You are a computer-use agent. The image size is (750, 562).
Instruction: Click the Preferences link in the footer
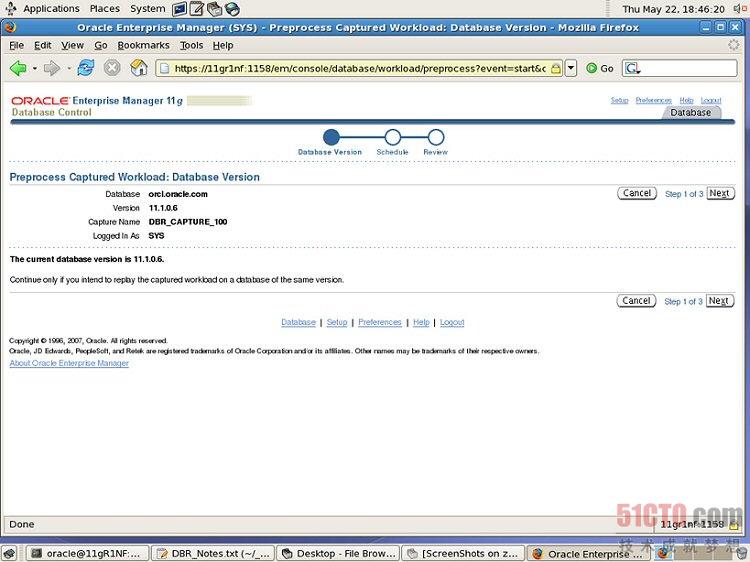[379, 322]
